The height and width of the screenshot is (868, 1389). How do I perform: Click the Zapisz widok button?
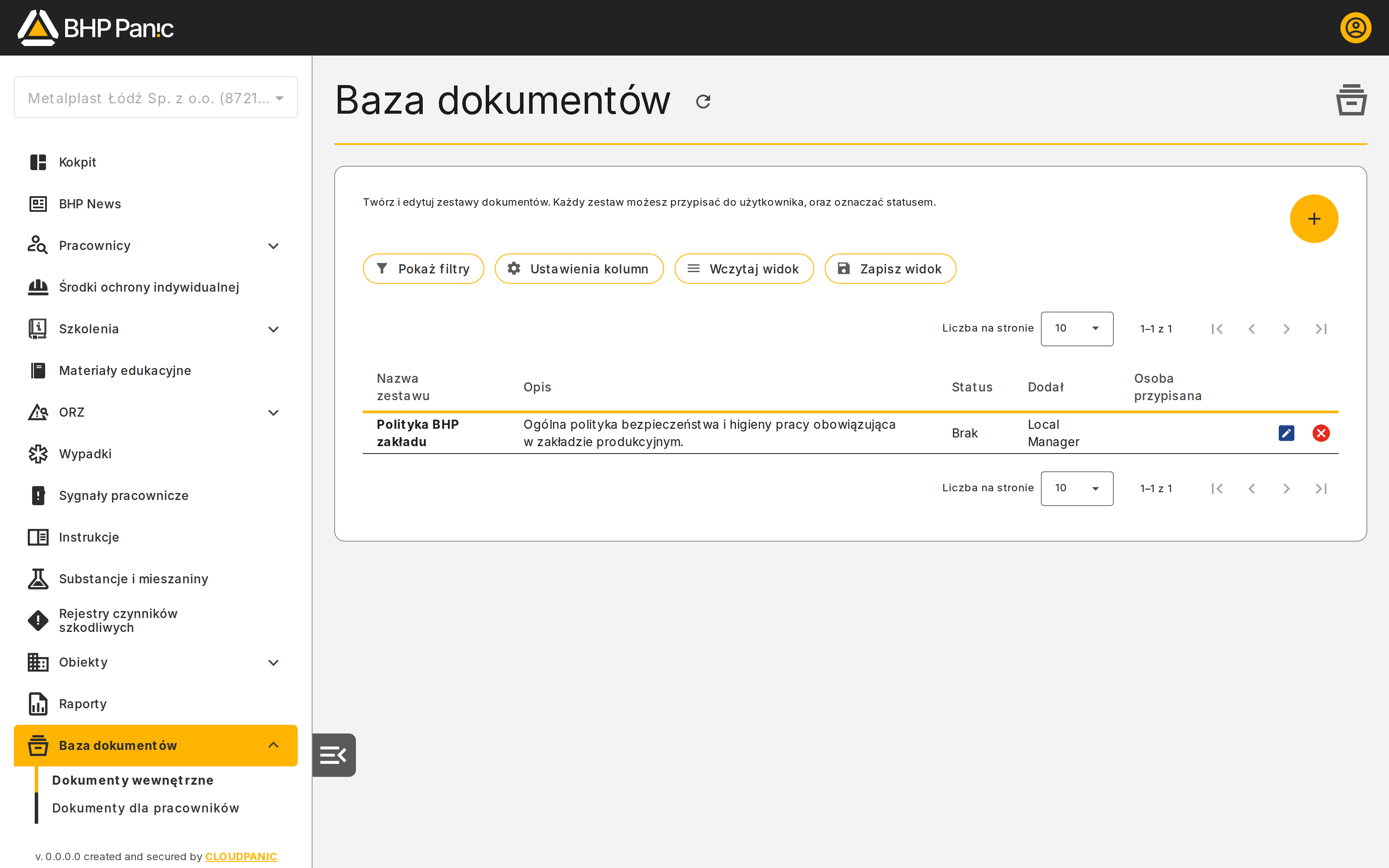coord(890,269)
